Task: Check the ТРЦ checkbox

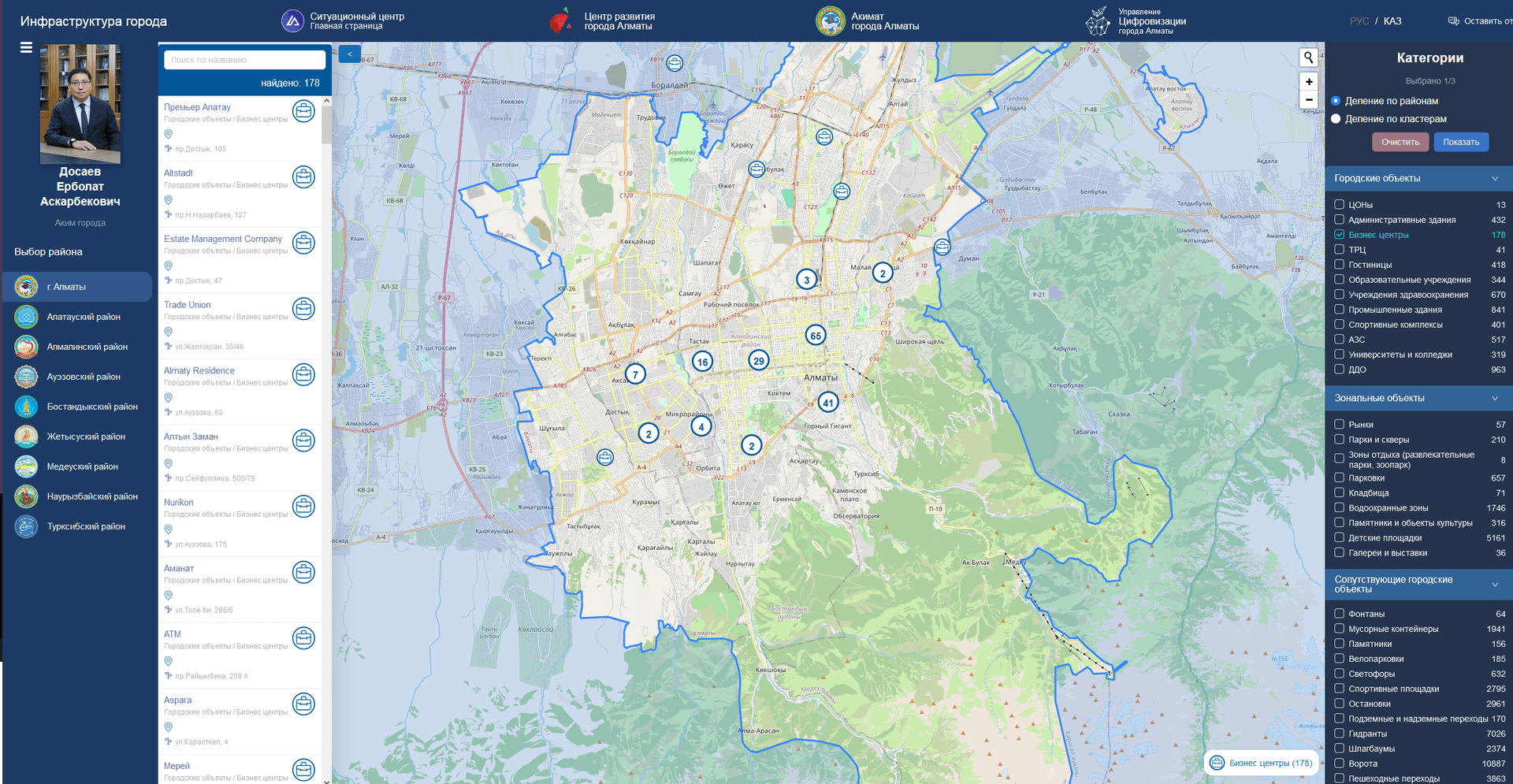Action: tap(1339, 249)
